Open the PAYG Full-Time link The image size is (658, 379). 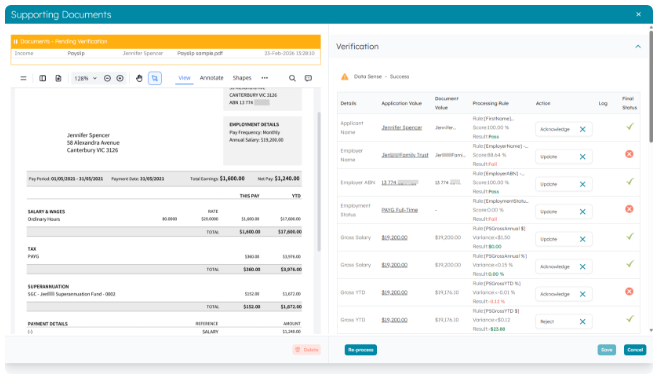point(400,210)
